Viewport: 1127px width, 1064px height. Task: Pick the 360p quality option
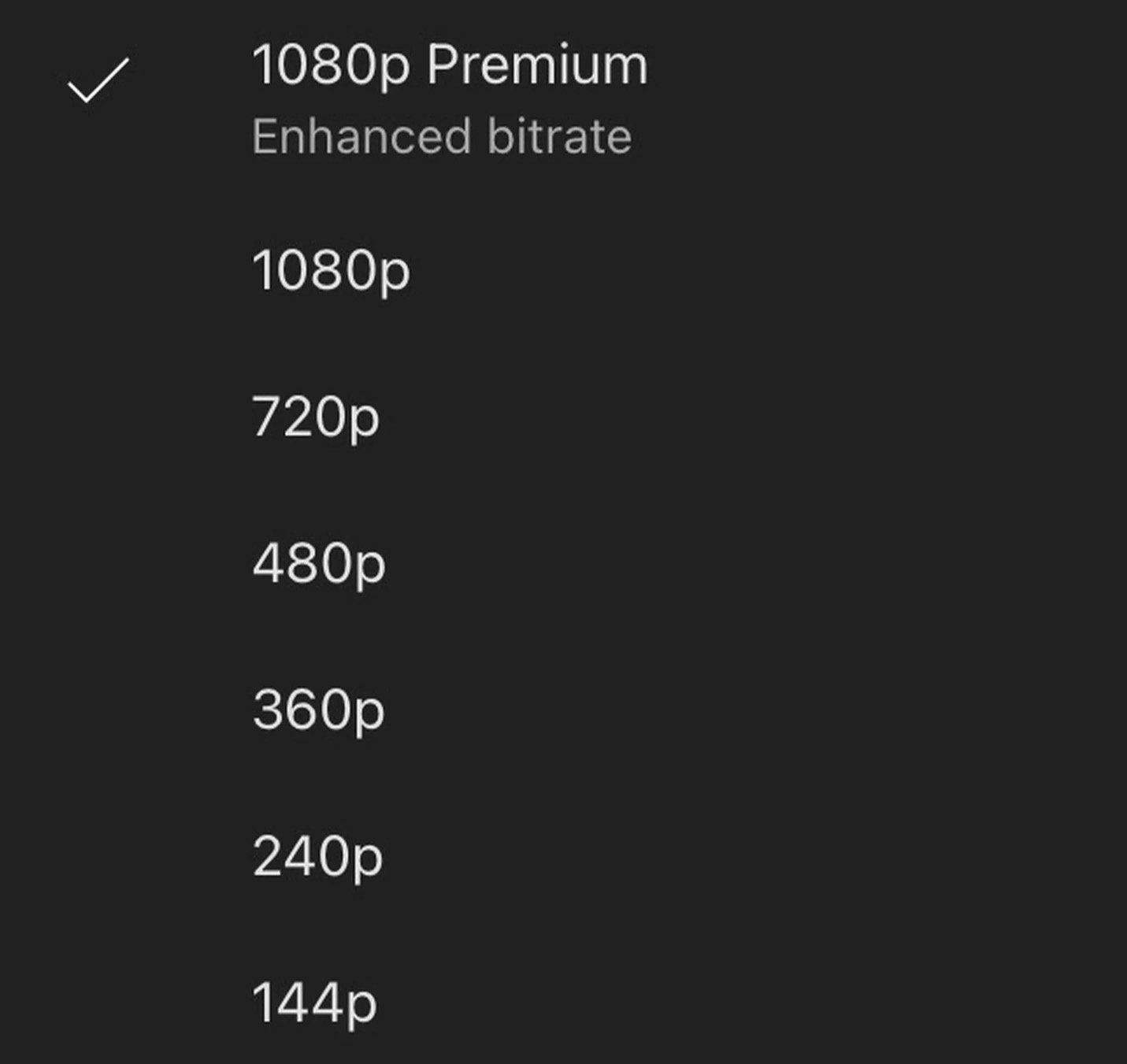[x=318, y=710]
